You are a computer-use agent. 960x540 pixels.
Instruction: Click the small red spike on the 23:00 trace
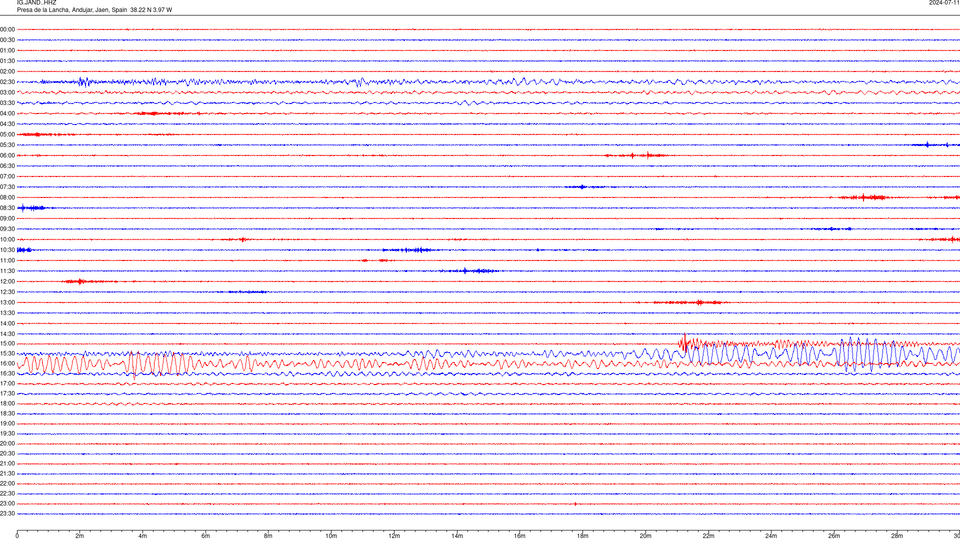pos(576,504)
